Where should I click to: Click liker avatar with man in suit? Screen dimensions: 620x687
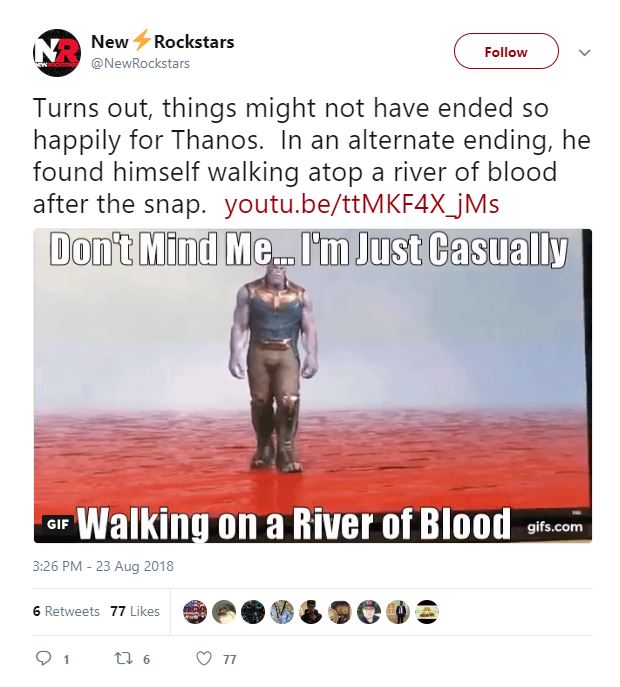[398, 611]
